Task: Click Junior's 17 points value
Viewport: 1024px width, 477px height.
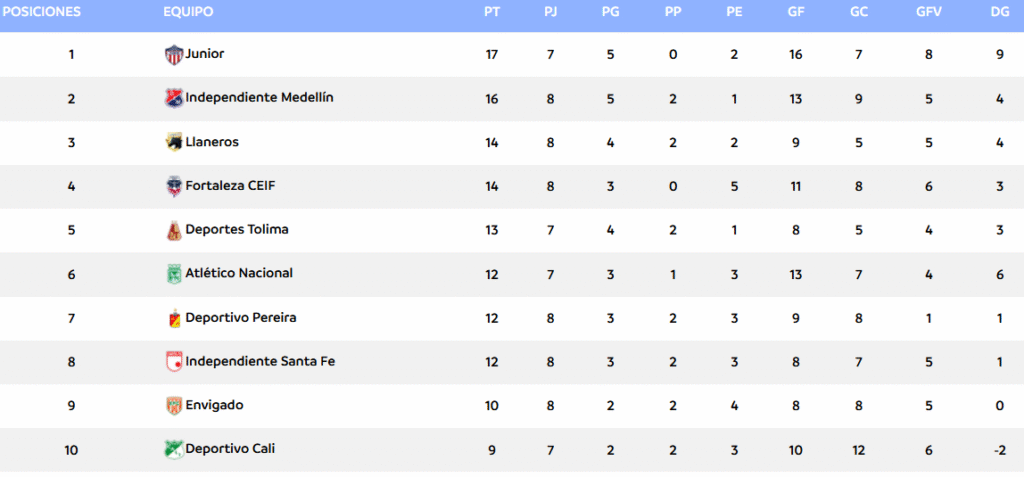Action: [x=492, y=55]
